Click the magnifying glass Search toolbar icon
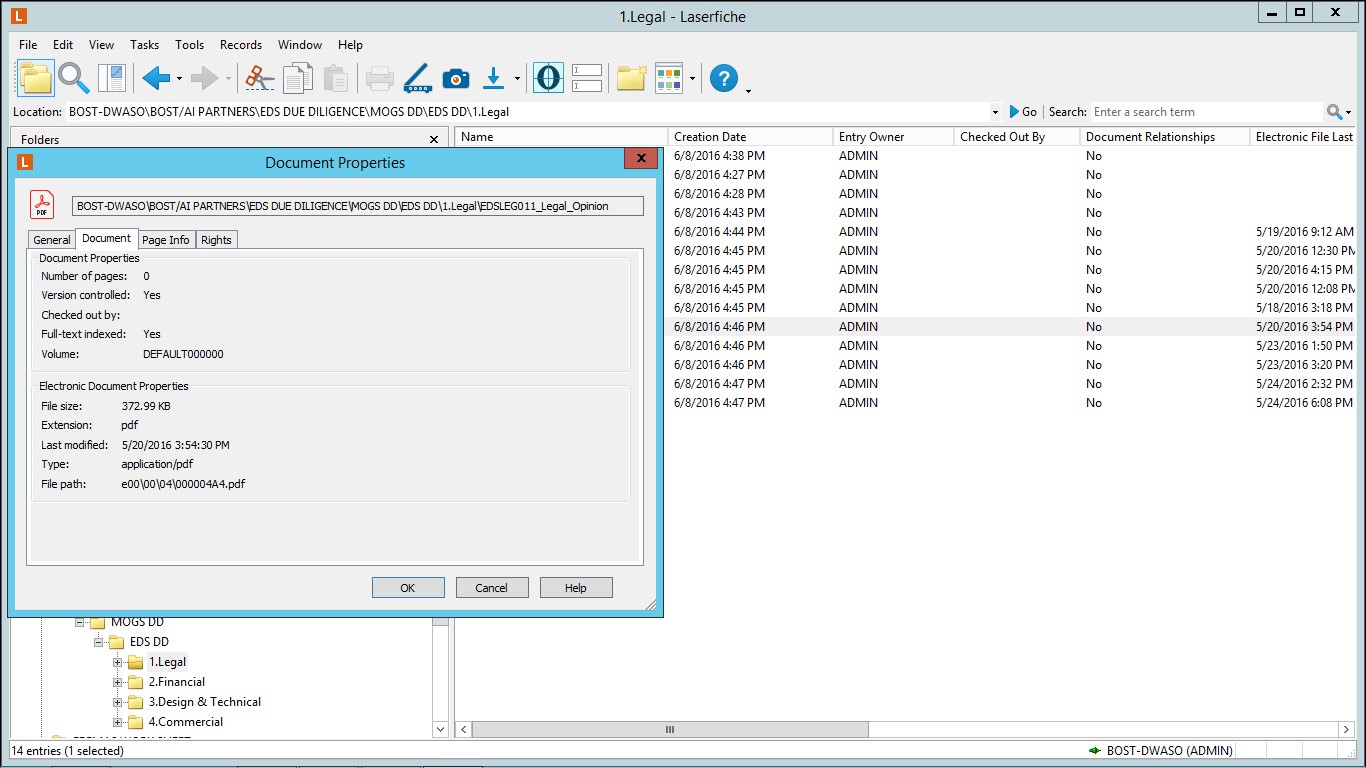The width and height of the screenshot is (1366, 768). tap(73, 78)
